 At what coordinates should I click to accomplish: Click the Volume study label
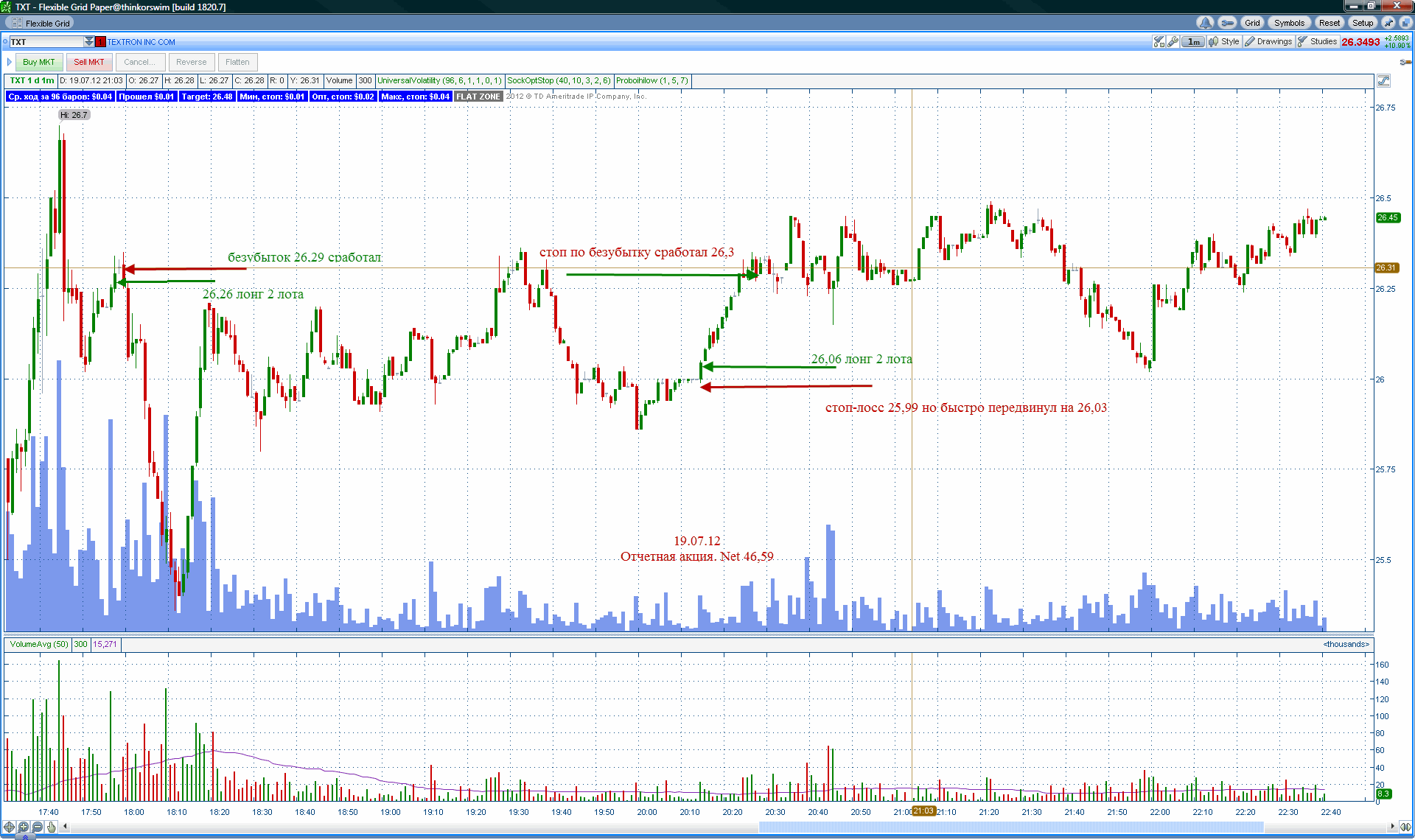pyautogui.click(x=339, y=81)
